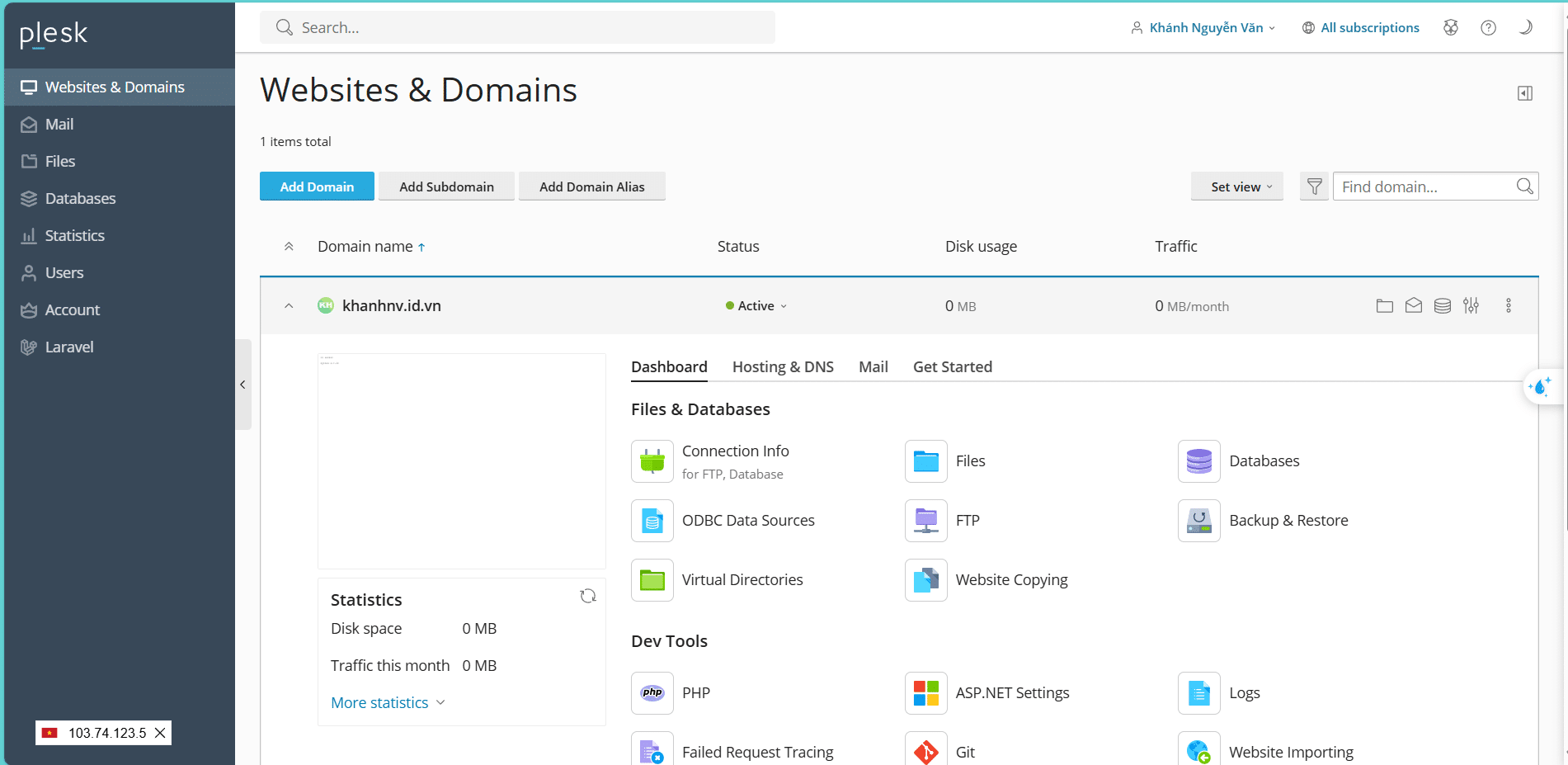Image resolution: width=1568 pixels, height=765 pixels.
Task: Expand the Set view dropdown
Action: [x=1236, y=187]
